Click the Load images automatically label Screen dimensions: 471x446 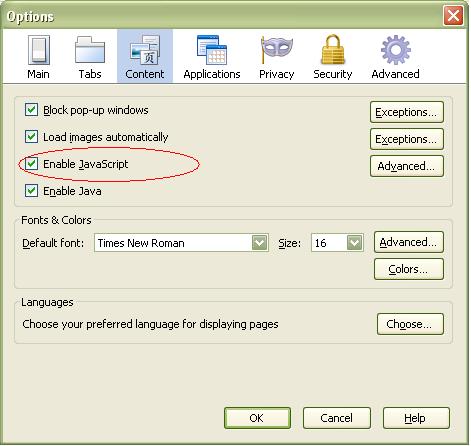105,137
